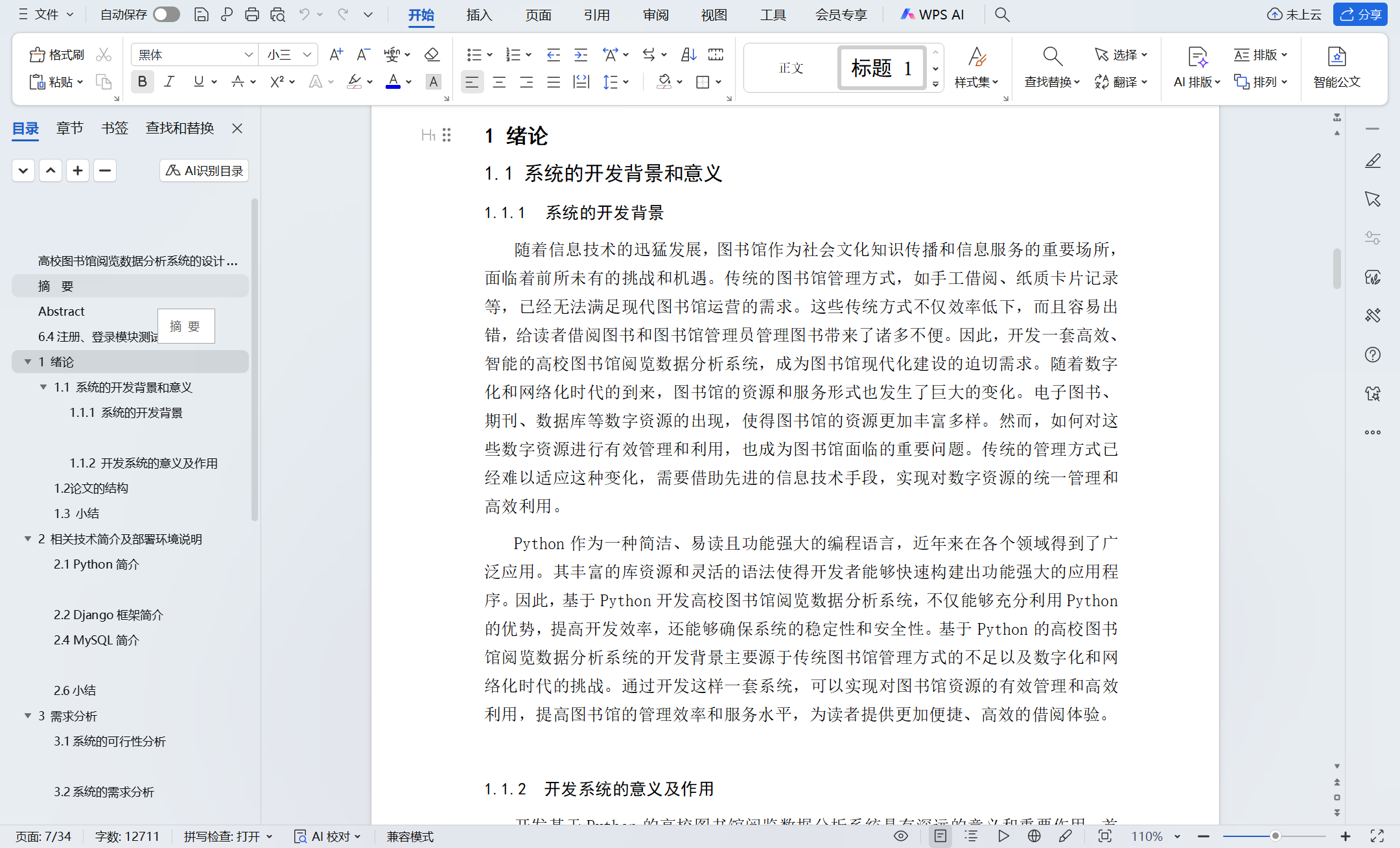Open the Find and Replace dropdown
The image size is (1400, 848).
click(1052, 82)
